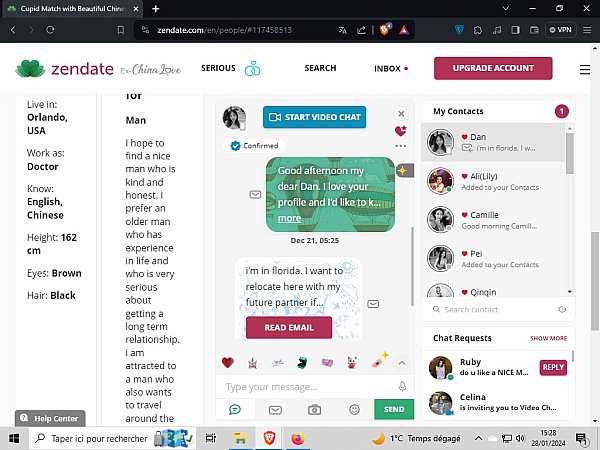Click Show More in Chat Requests
The image size is (600, 450).
[x=548, y=338]
